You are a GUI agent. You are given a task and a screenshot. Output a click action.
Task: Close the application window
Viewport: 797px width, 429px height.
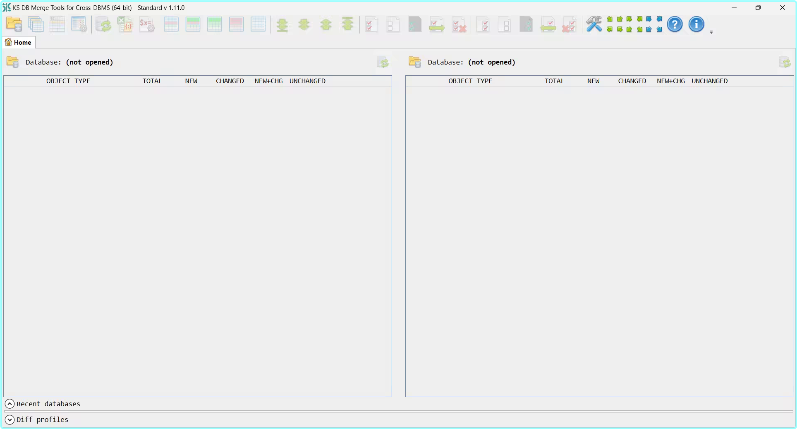[x=782, y=8]
